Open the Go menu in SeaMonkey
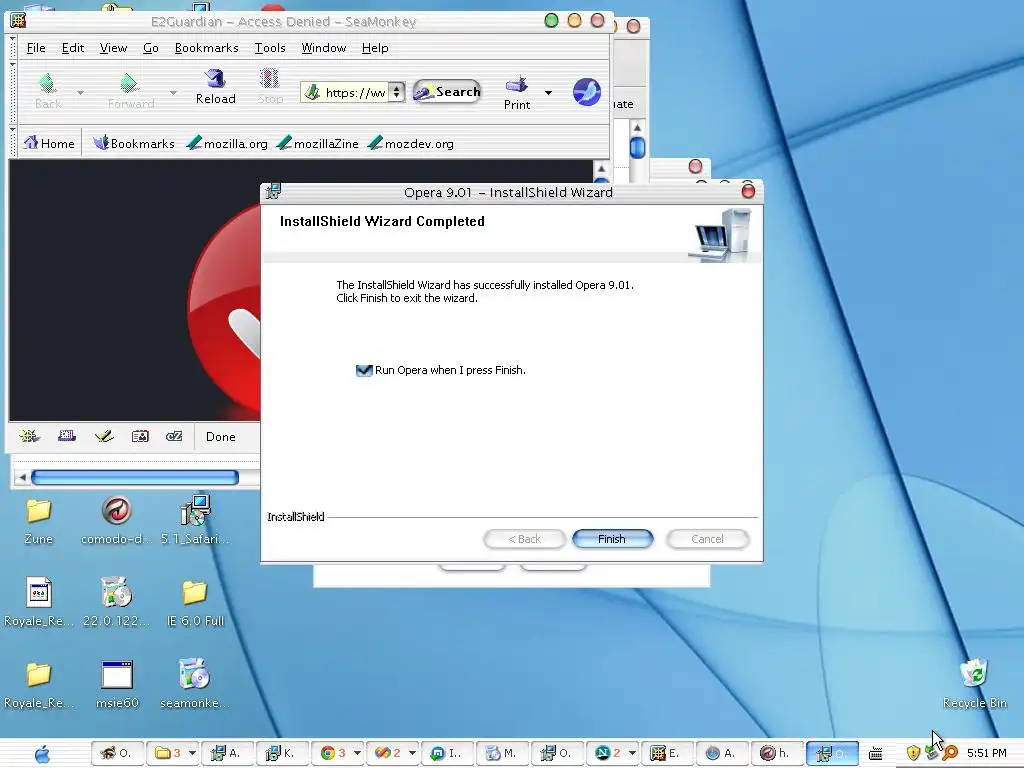 point(151,48)
